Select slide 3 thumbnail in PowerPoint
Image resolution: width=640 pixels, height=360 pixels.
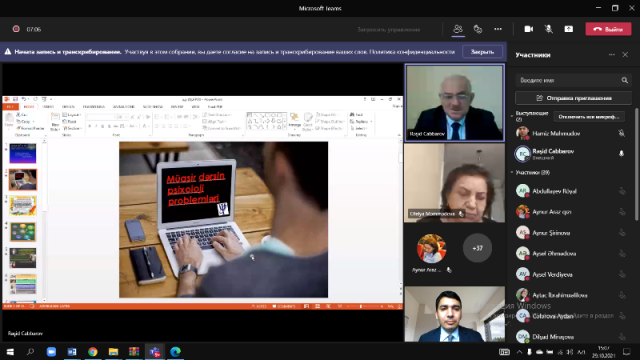tap(23, 206)
